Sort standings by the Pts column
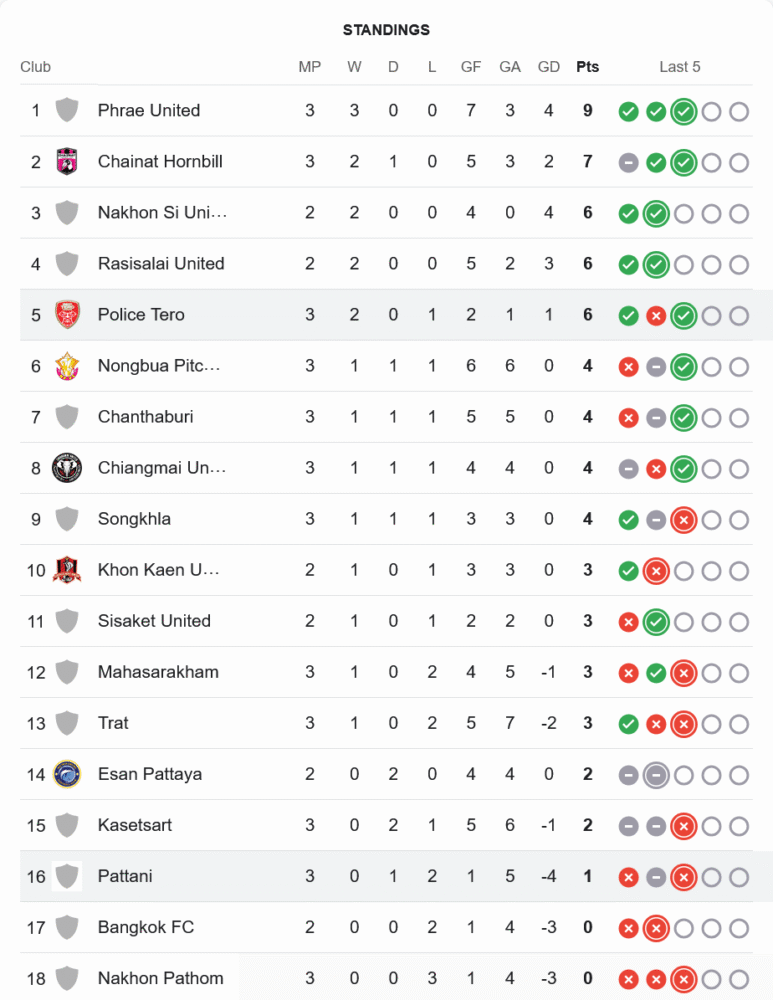The width and height of the screenshot is (773, 1000). tap(588, 67)
